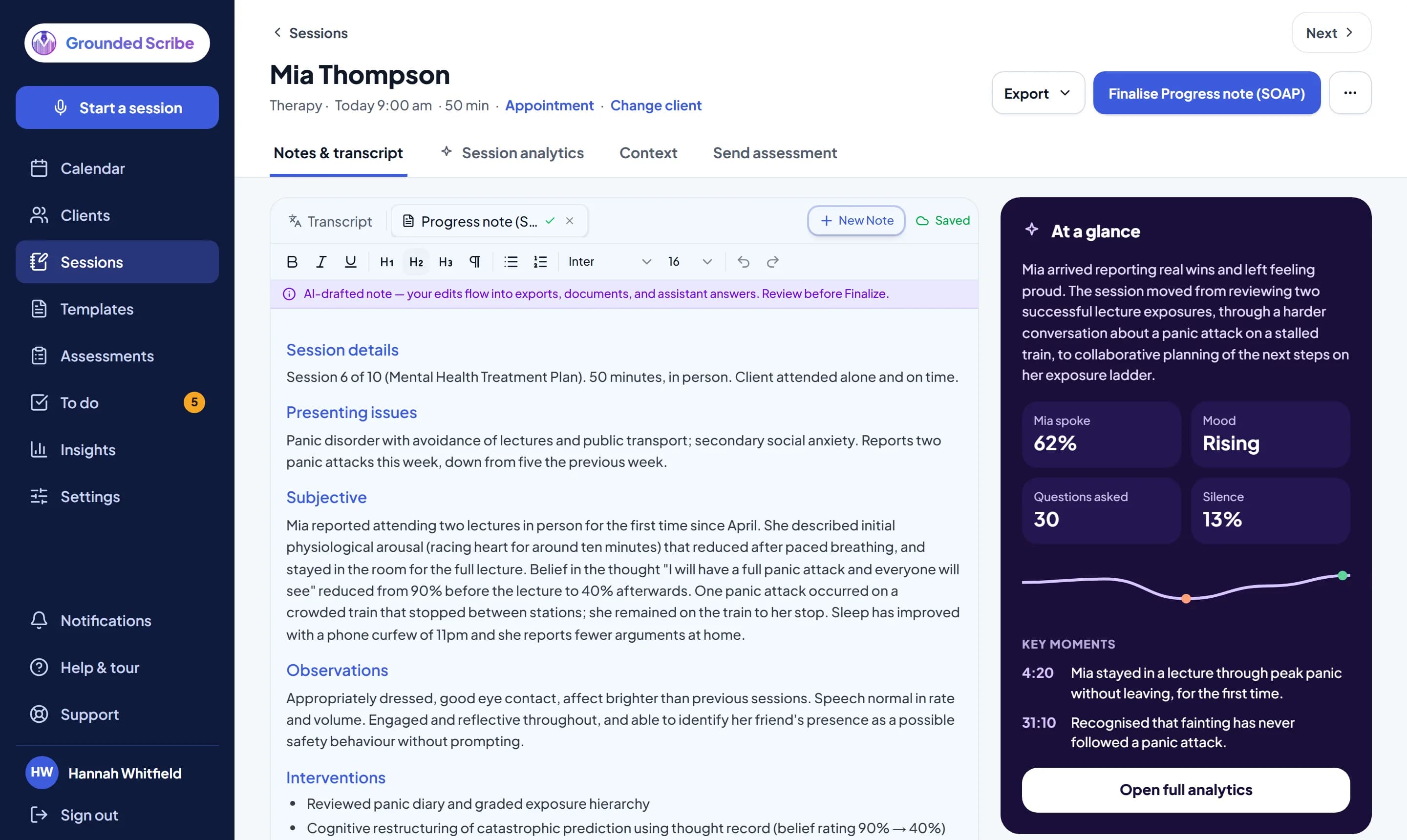
Task: Open the Clients section
Action: point(117,215)
